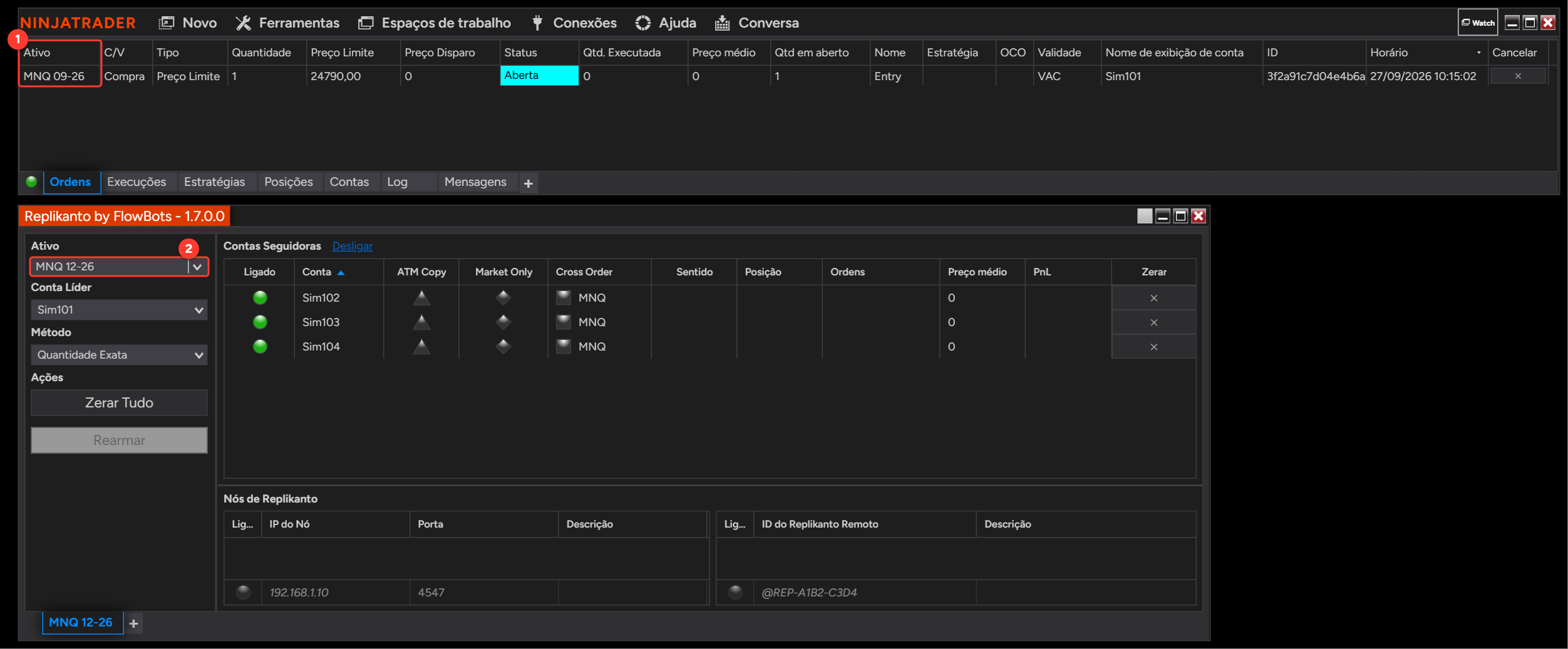Screen dimensions: 1568x649
Task: Click the Rearmar button
Action: (x=119, y=441)
